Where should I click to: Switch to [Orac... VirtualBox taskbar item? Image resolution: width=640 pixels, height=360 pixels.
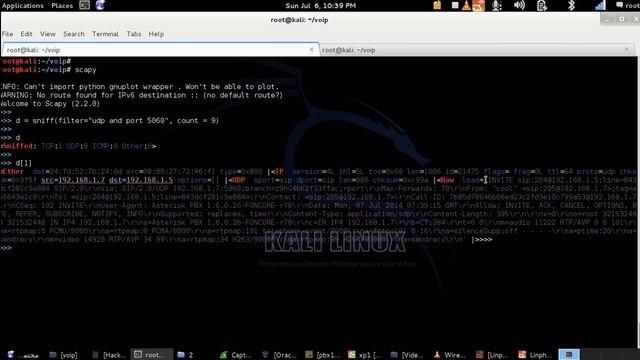[x=278, y=355]
